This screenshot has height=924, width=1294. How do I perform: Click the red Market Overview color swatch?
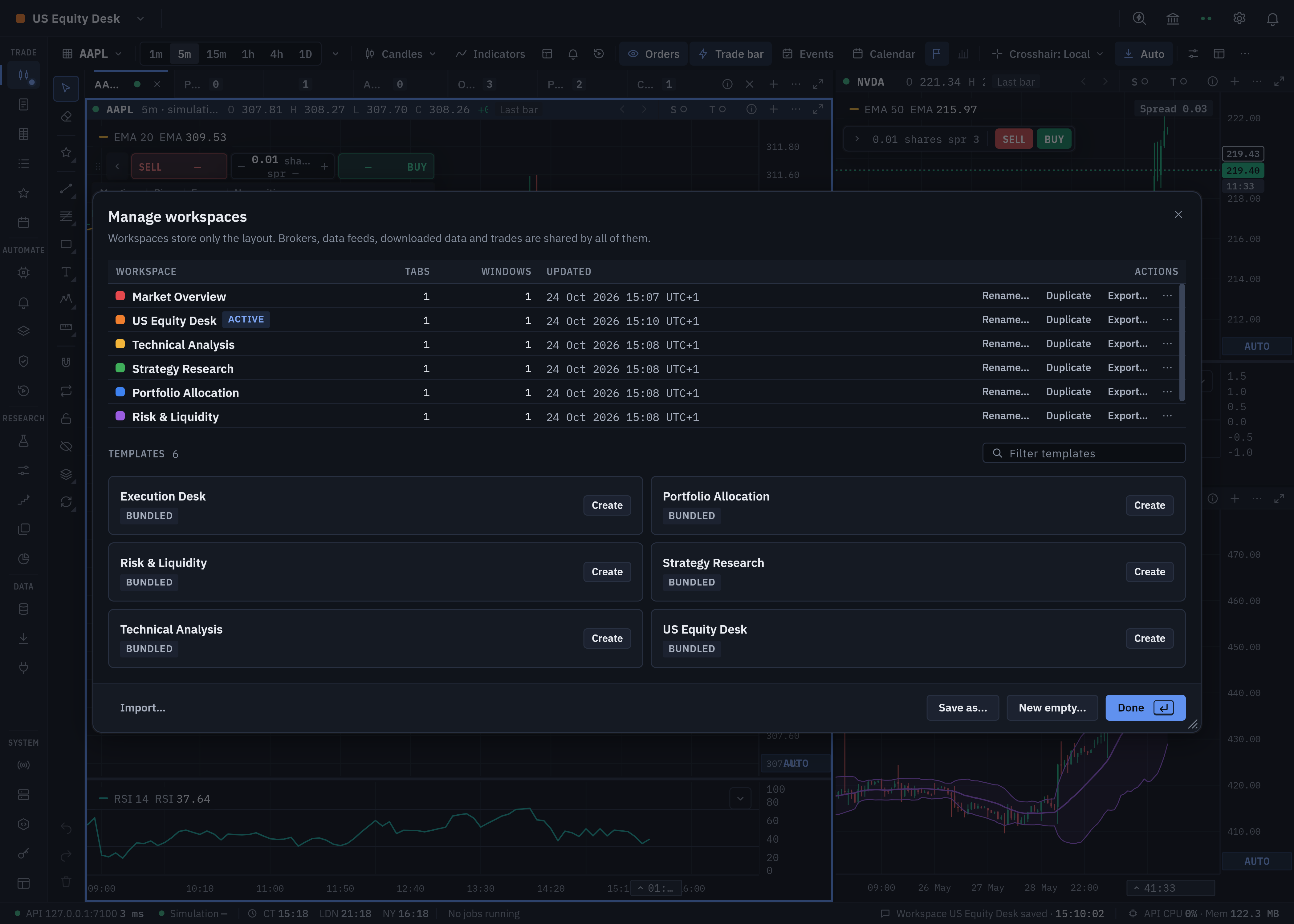click(120, 296)
